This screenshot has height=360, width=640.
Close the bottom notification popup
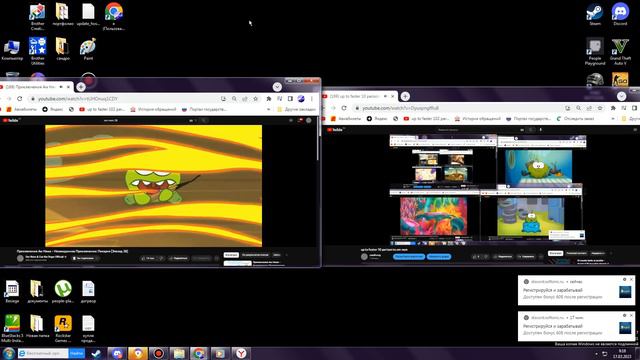[x=631, y=316]
